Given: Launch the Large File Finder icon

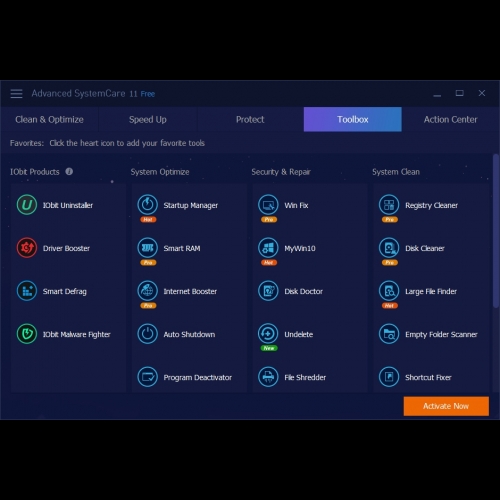Looking at the screenshot, I should point(389,291).
